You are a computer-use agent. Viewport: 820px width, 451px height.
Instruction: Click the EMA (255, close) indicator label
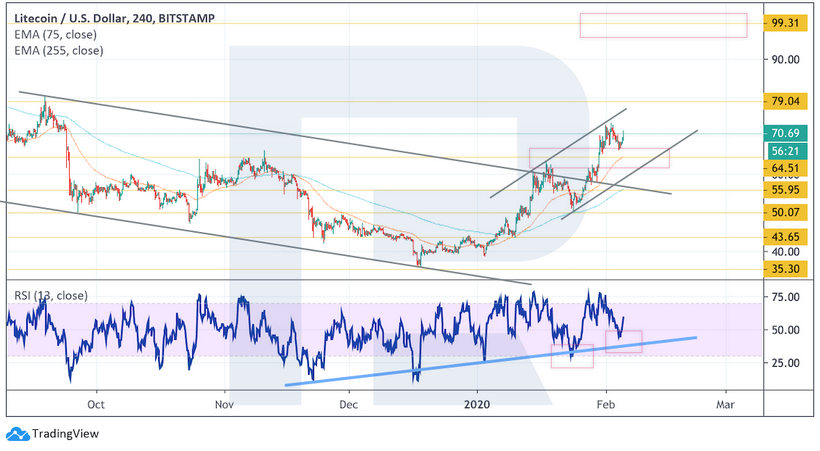coord(59,51)
